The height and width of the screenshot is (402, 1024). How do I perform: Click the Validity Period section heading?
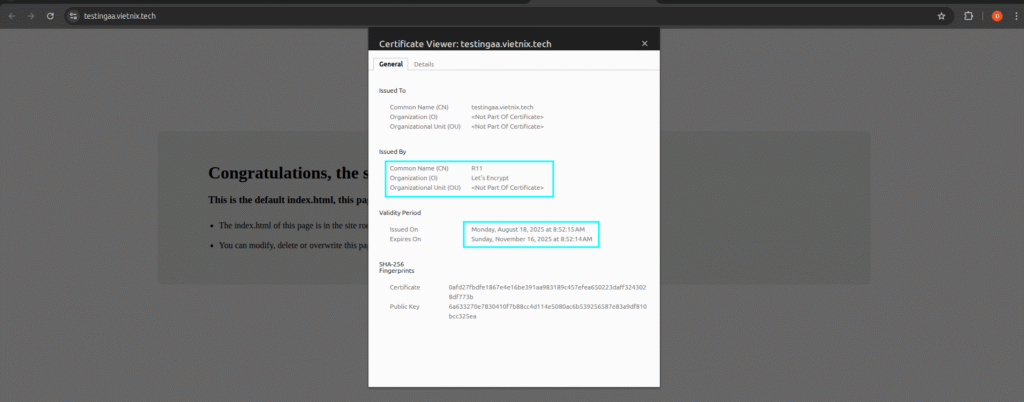coord(400,213)
